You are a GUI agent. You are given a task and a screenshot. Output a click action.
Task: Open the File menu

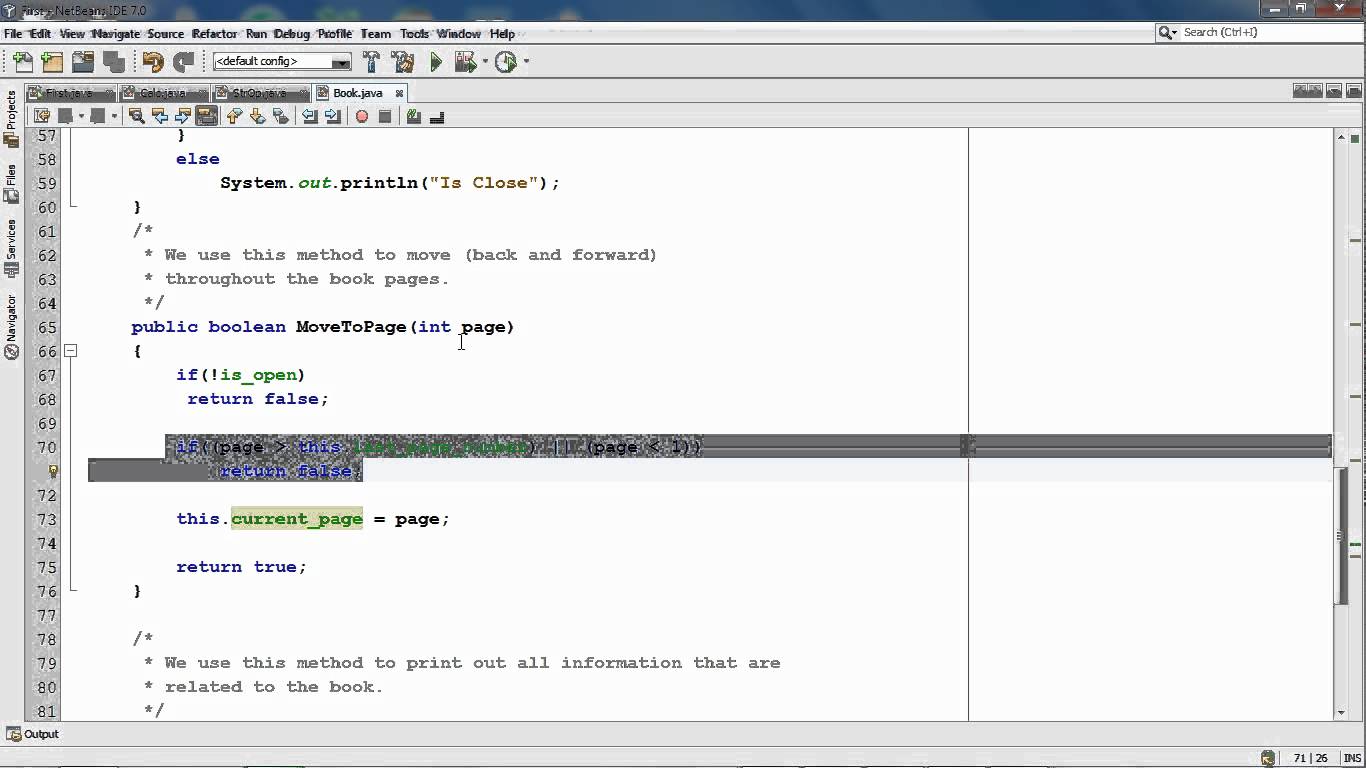click(x=13, y=33)
